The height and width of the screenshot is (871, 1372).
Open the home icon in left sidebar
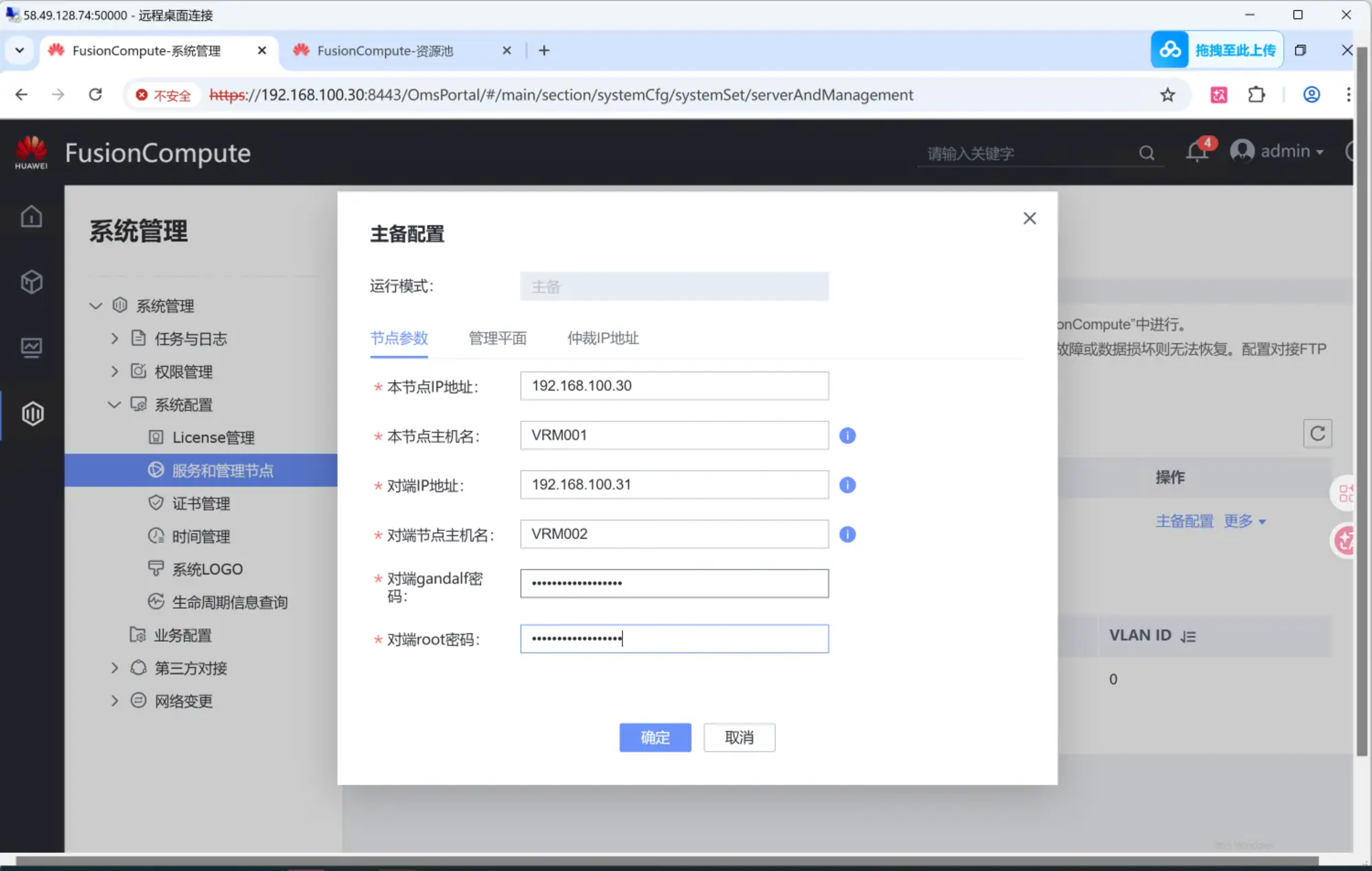tap(32, 216)
